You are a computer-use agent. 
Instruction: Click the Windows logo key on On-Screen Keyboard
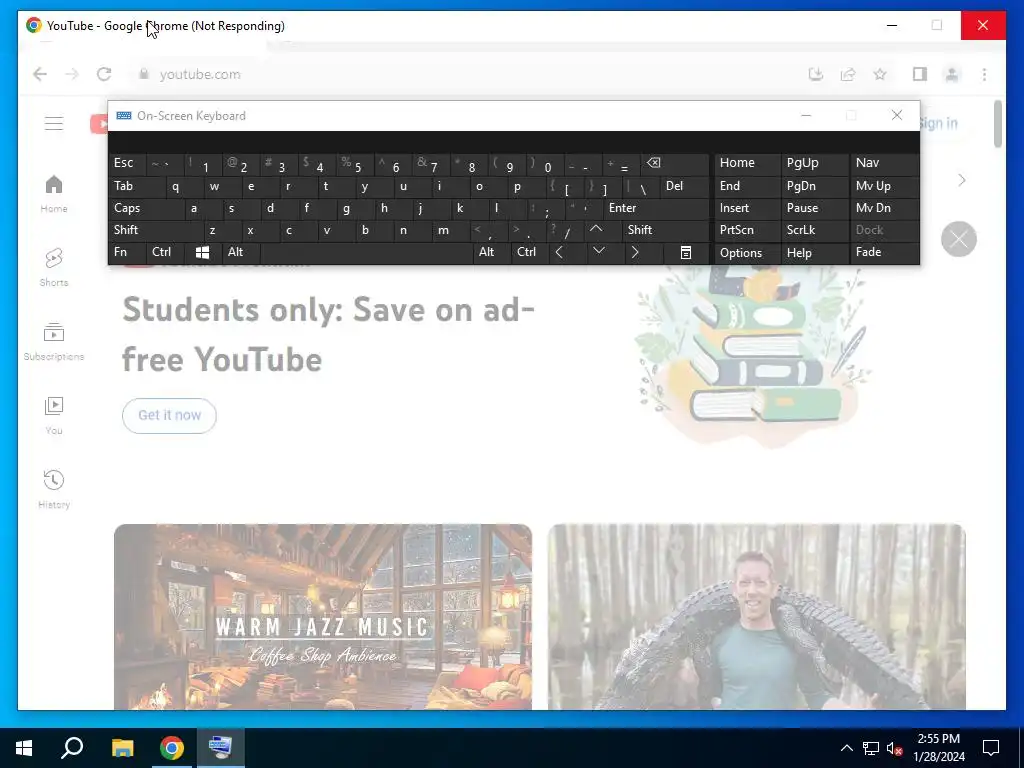point(202,252)
